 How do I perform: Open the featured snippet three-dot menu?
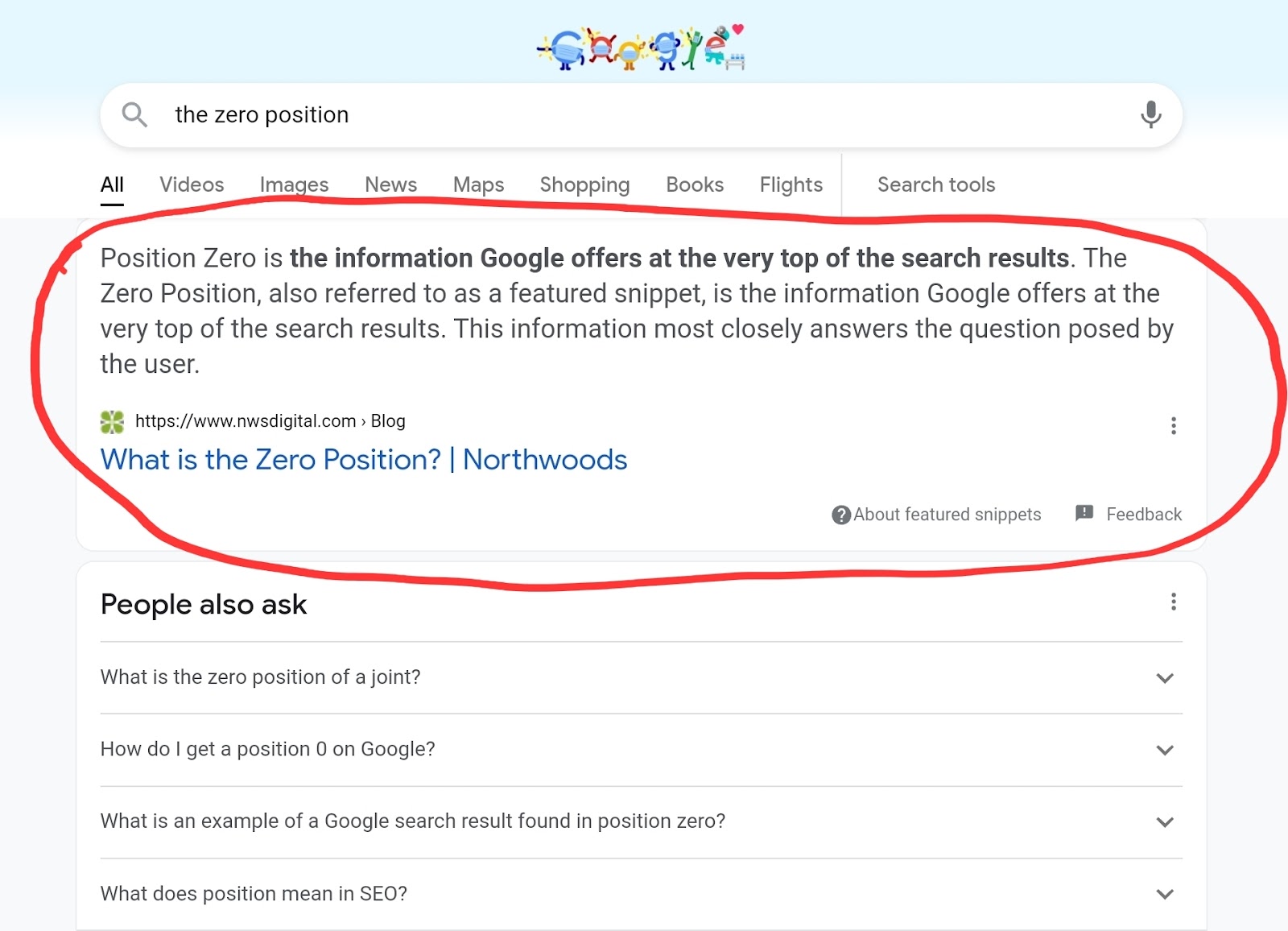(1174, 426)
